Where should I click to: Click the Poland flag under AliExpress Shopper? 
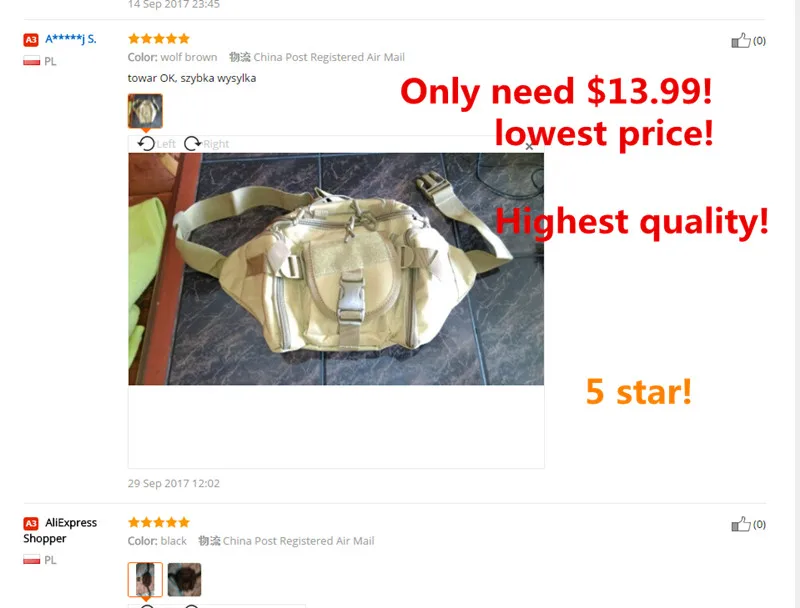[x=32, y=560]
